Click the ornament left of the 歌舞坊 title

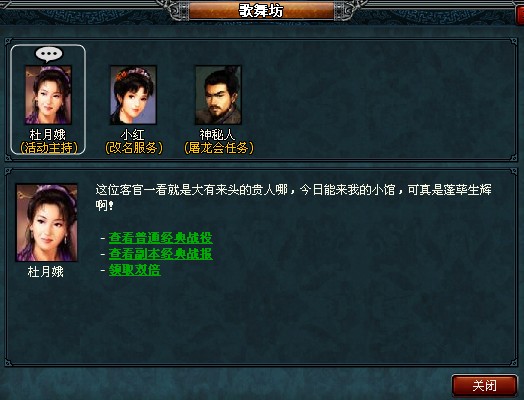pos(176,10)
